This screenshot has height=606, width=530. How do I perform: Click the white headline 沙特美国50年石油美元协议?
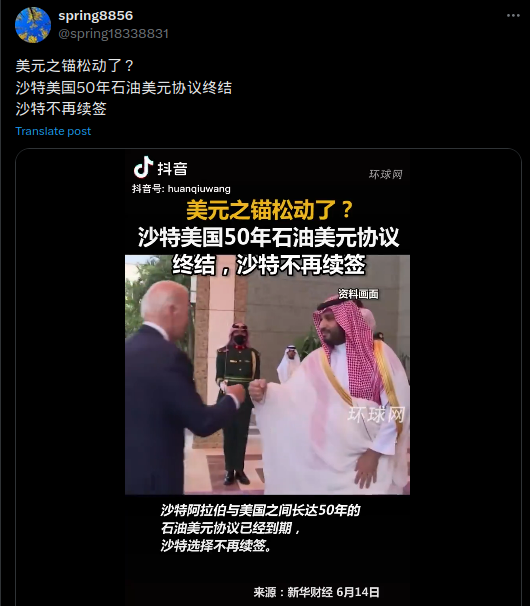[x=268, y=237]
